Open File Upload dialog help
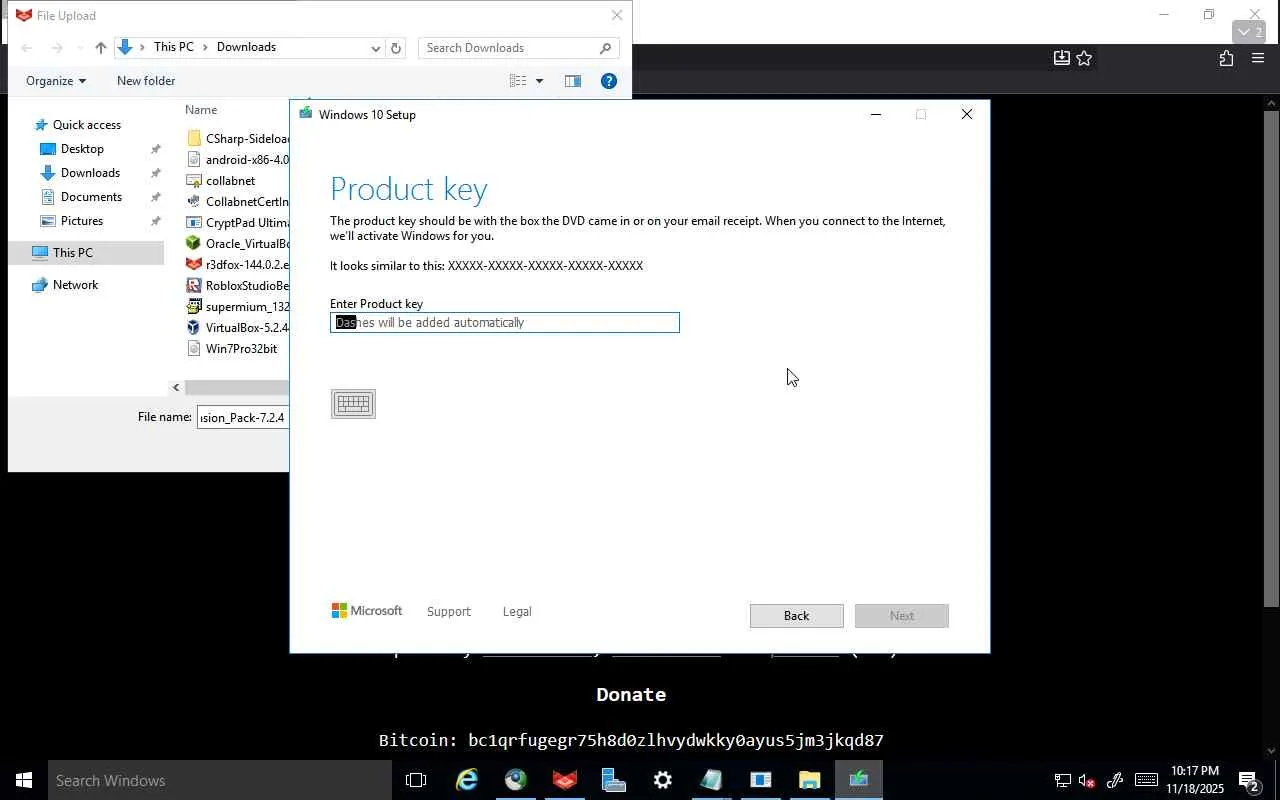Image resolution: width=1280 pixels, height=800 pixels. 608,81
